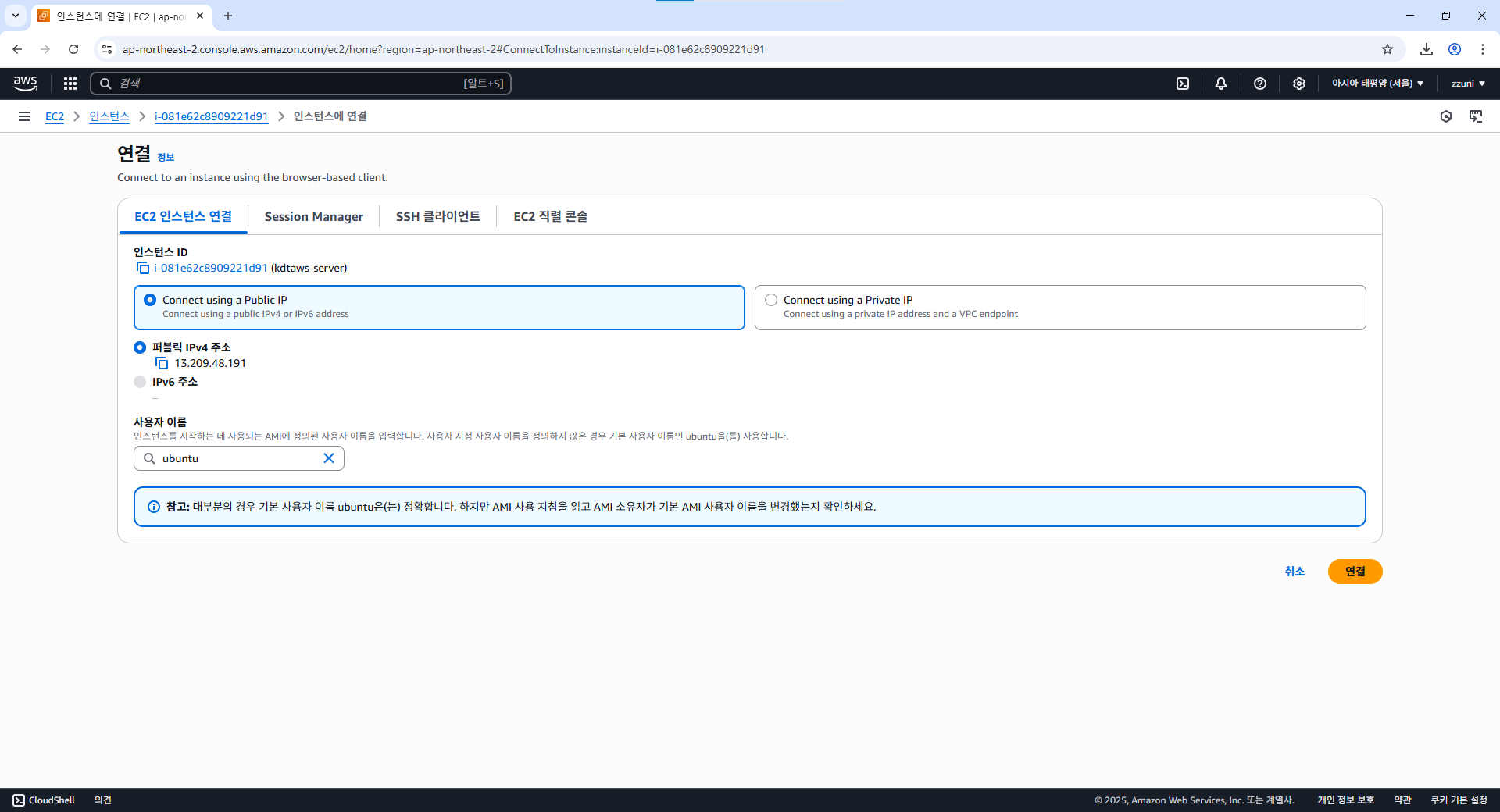The height and width of the screenshot is (812, 1500).
Task: Click the AWS 검색 search box
Action: coord(301,84)
